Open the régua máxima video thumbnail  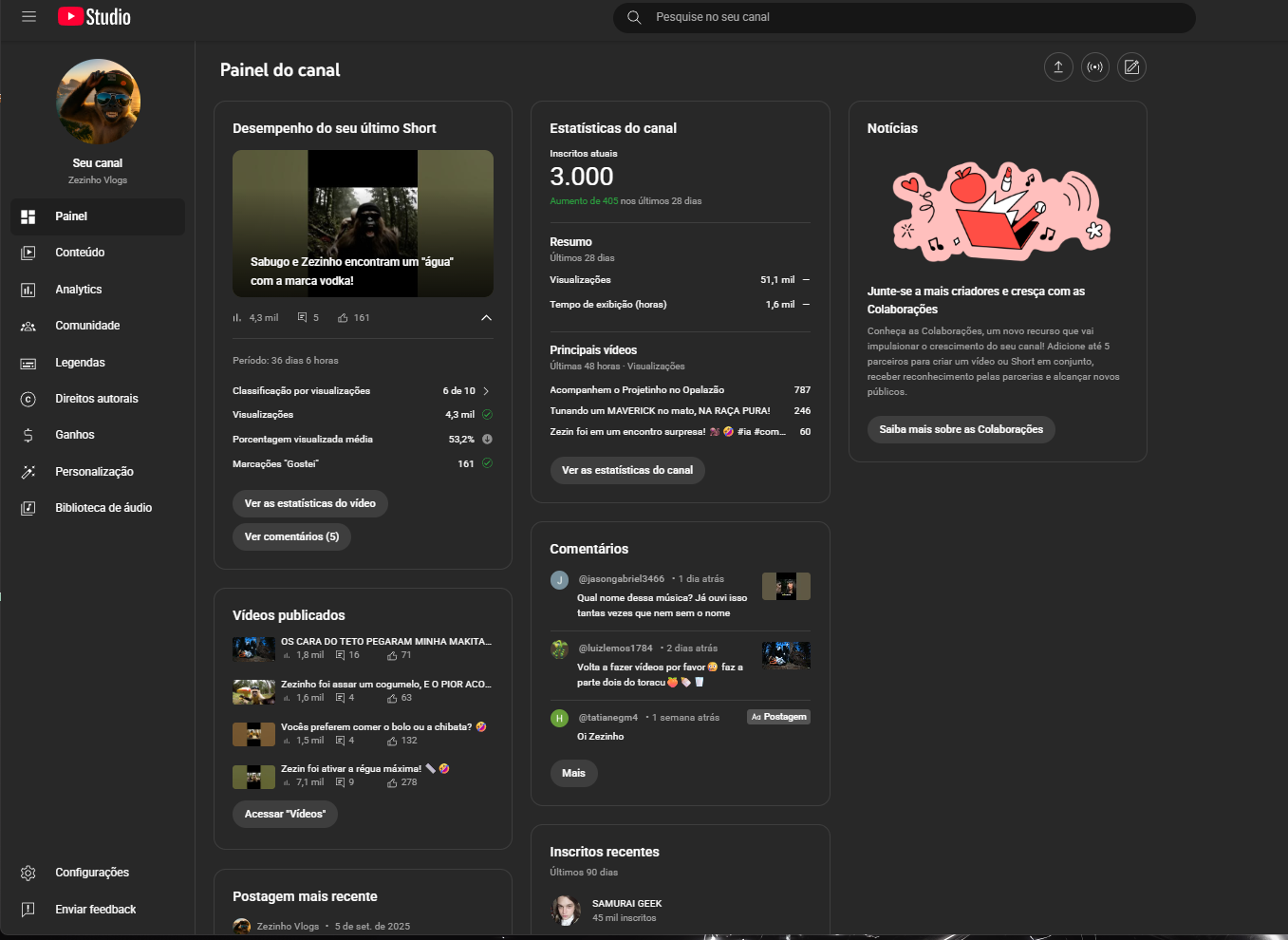(x=253, y=777)
